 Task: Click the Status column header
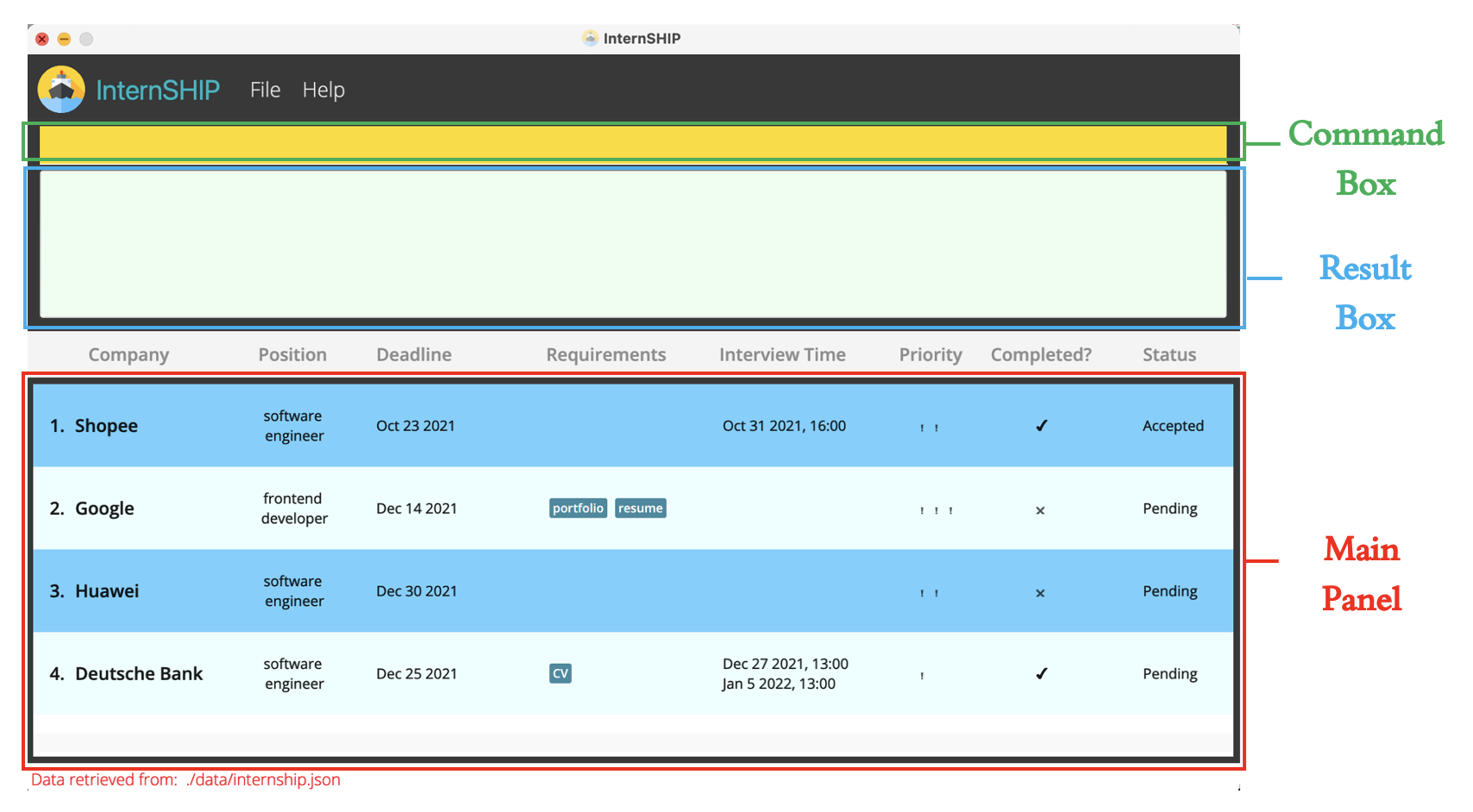coord(1169,354)
